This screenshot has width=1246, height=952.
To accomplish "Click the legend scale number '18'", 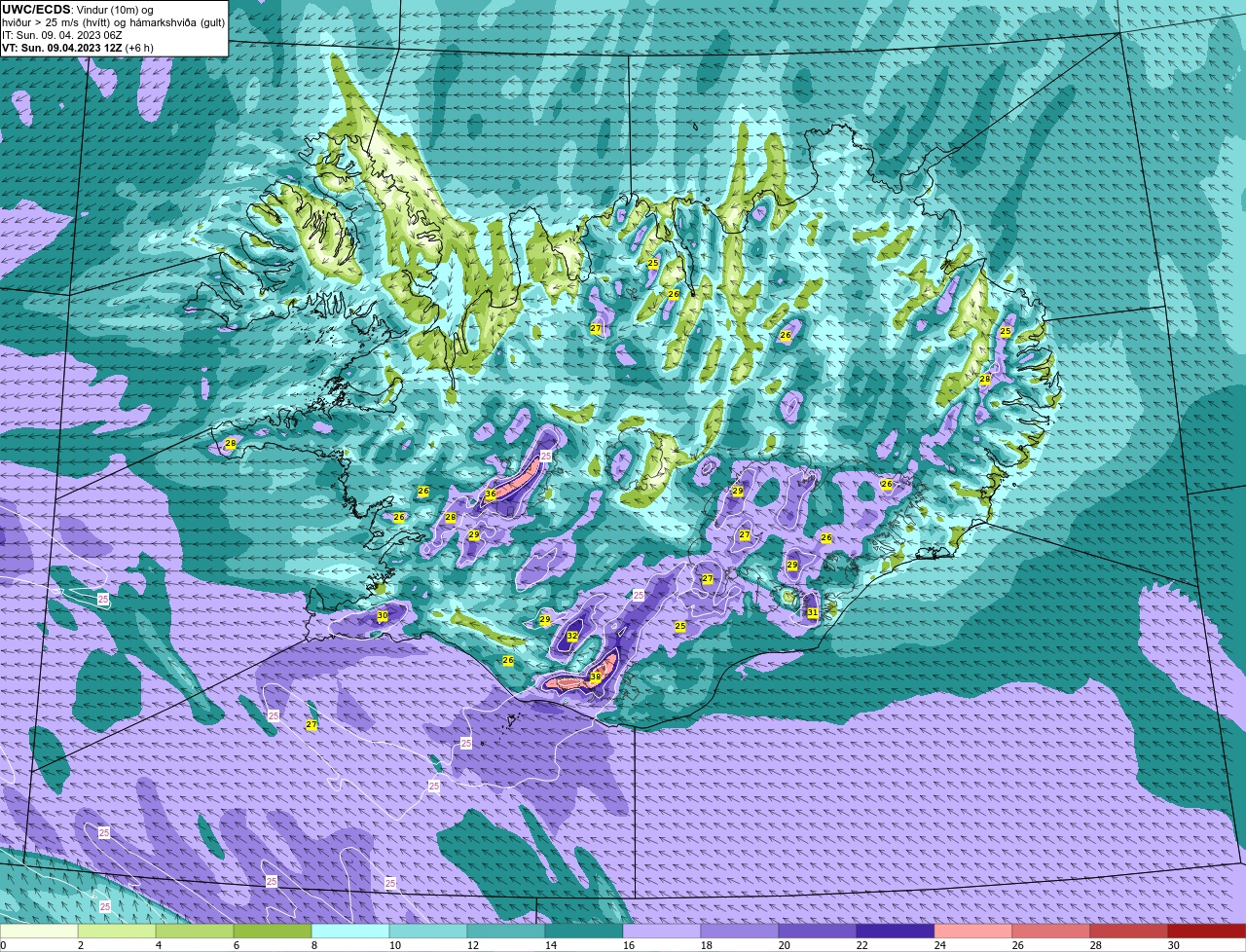I will (x=706, y=945).
